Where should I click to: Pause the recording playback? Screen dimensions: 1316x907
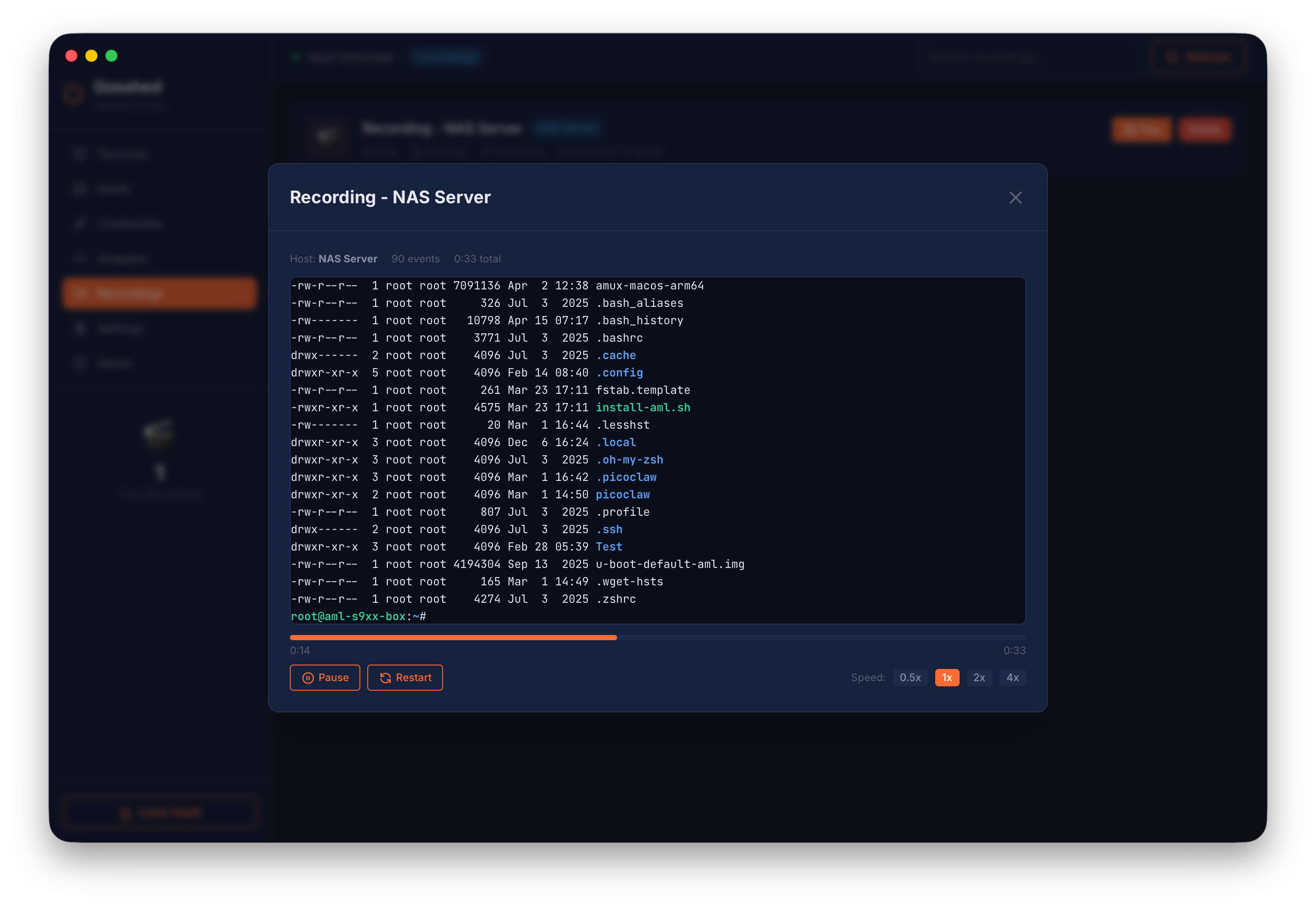point(325,677)
